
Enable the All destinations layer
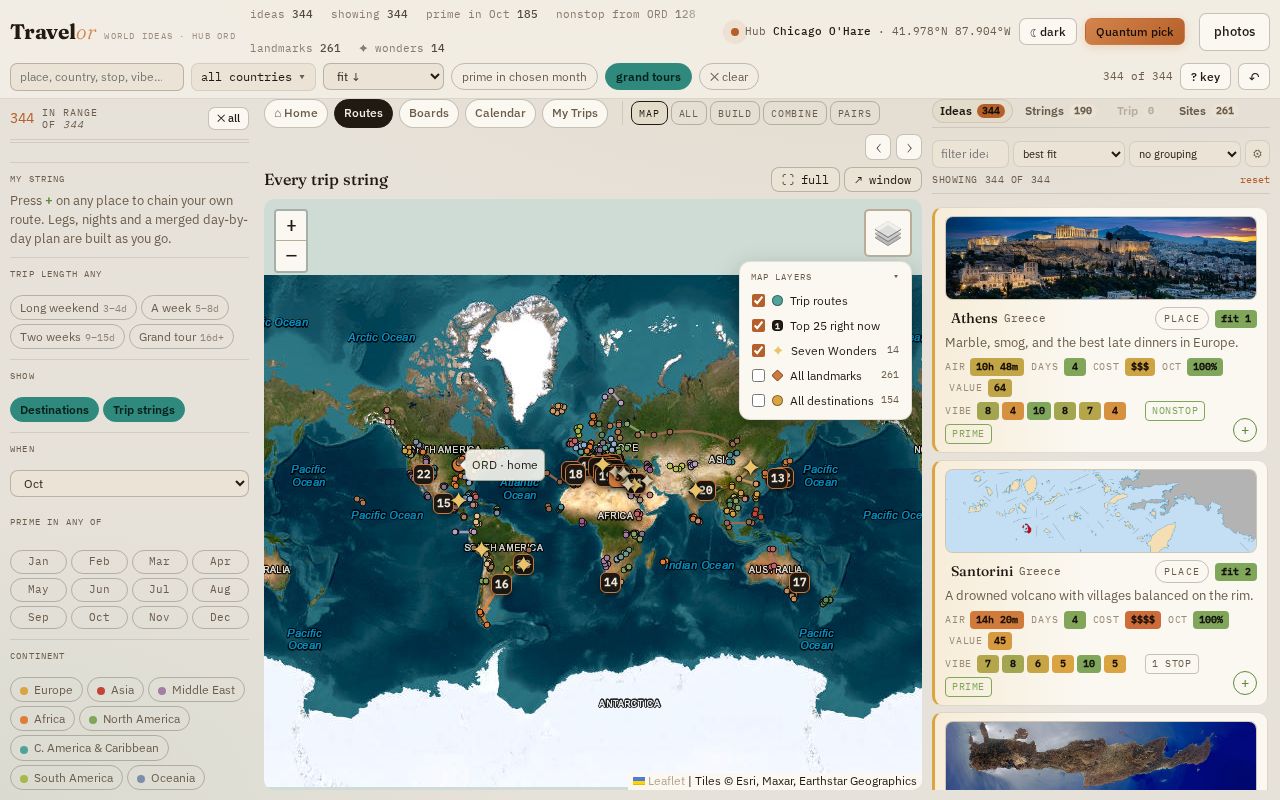(x=758, y=401)
